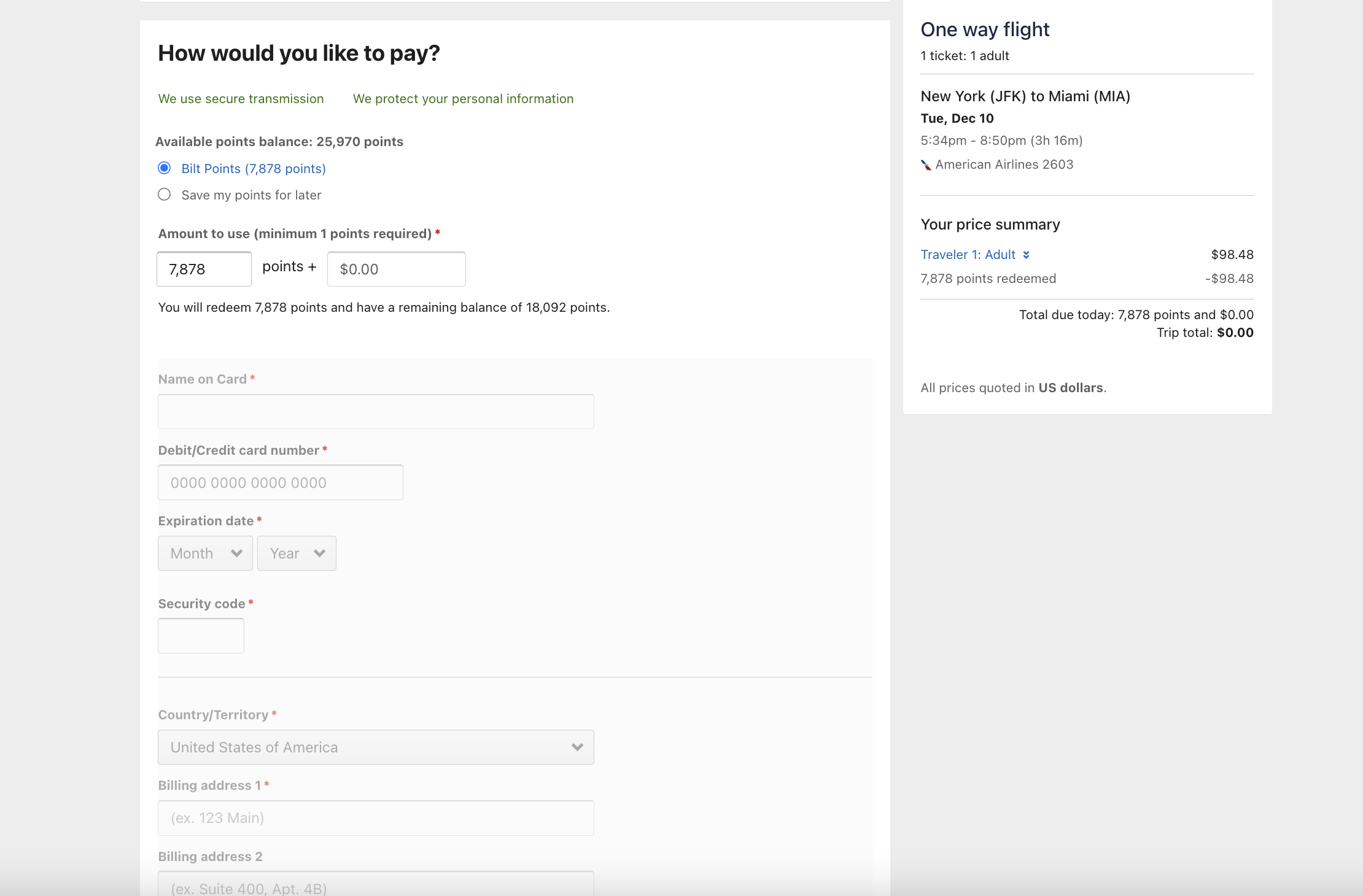The image size is (1363, 896).
Task: Click the Debit/Credit card number field
Action: pos(281,482)
